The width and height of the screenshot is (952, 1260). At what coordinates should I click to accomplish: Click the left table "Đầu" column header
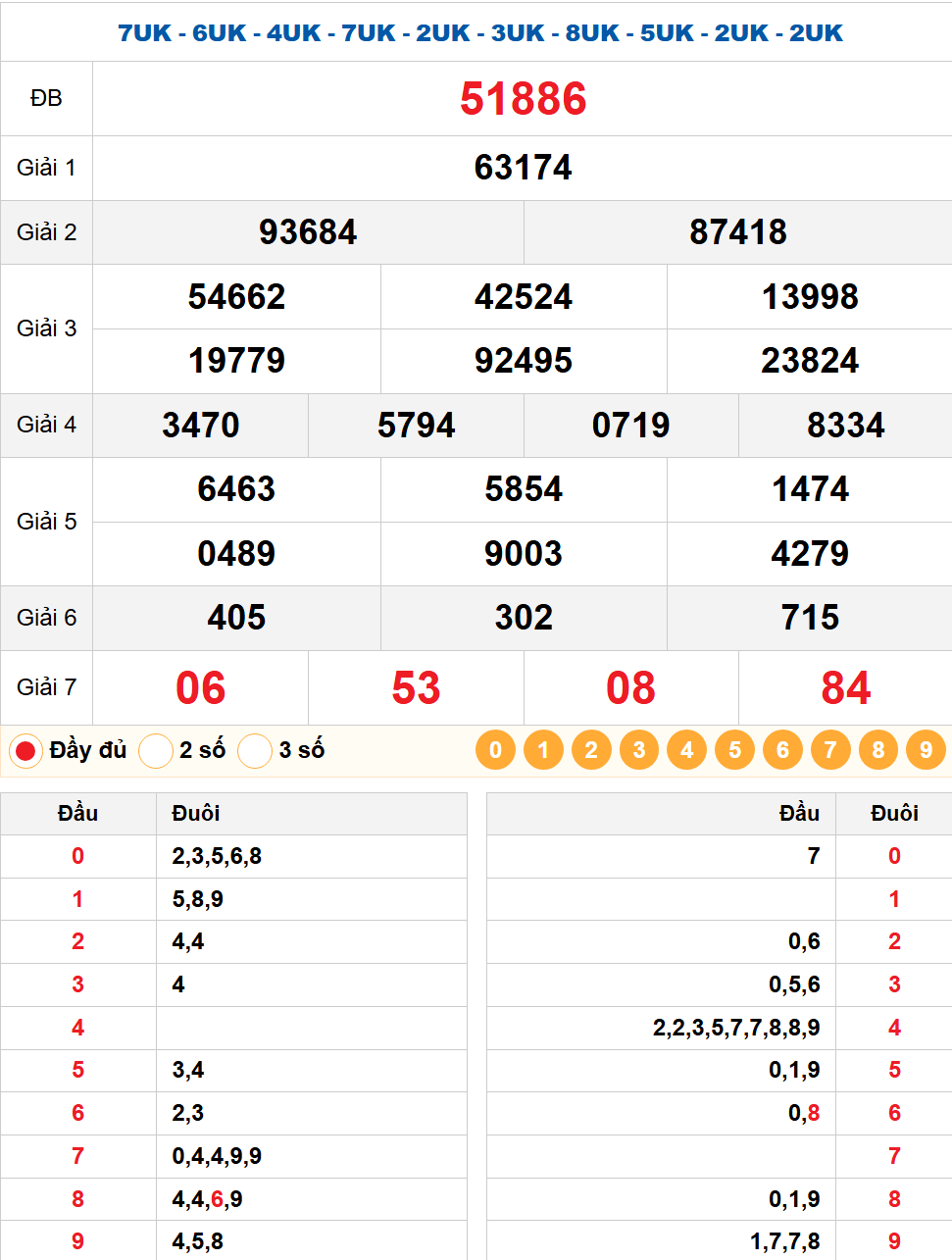(x=77, y=813)
